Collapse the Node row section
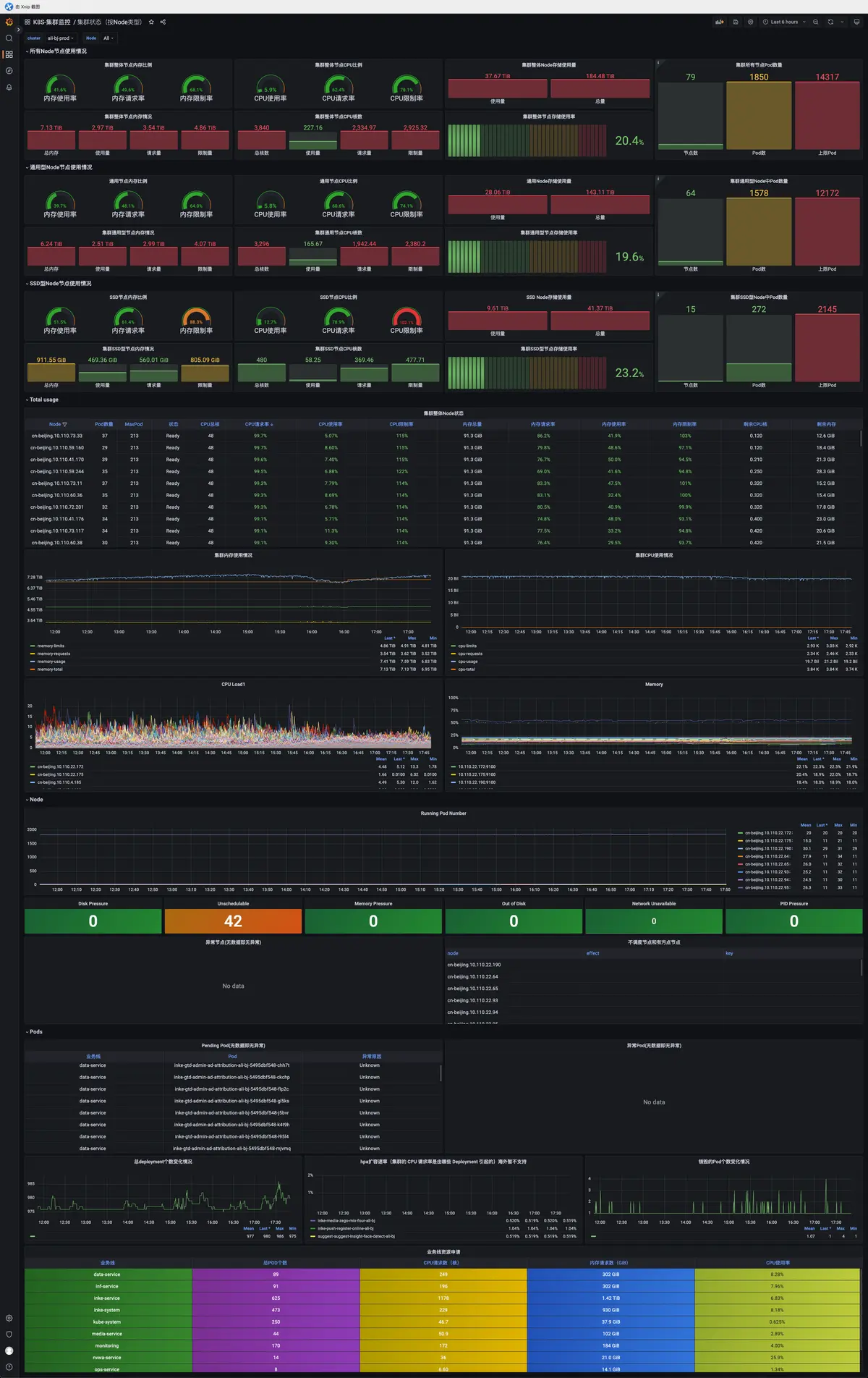868x1378 pixels. click(35, 800)
